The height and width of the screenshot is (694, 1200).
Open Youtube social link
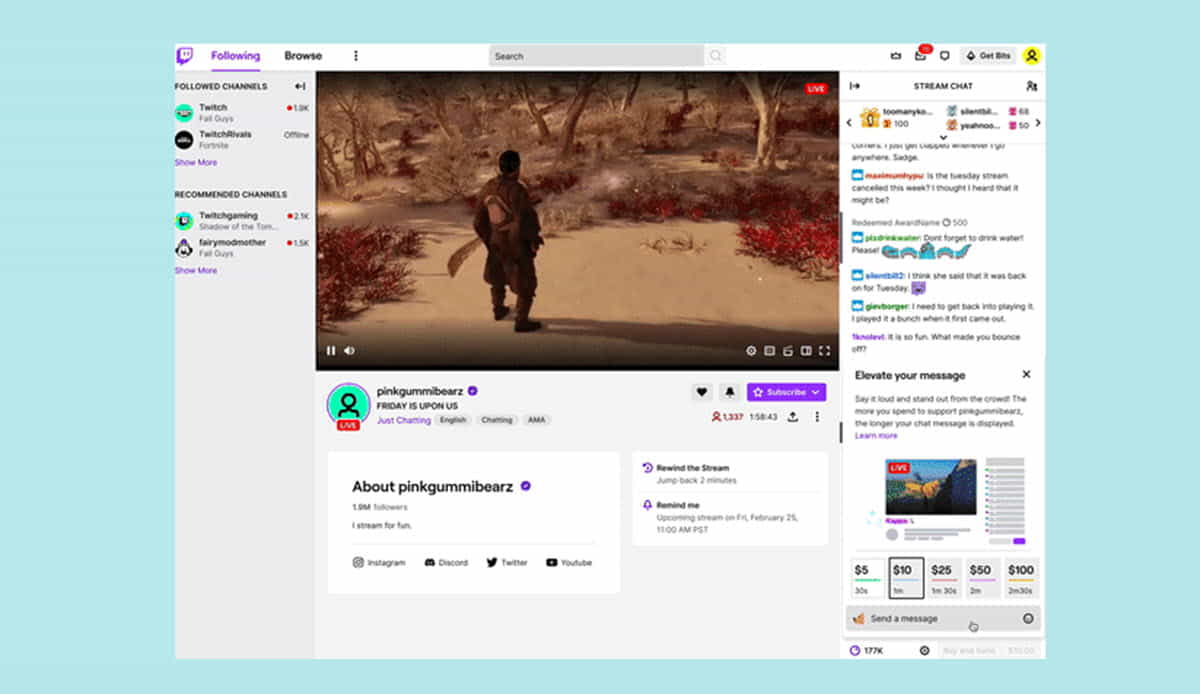click(x=569, y=563)
